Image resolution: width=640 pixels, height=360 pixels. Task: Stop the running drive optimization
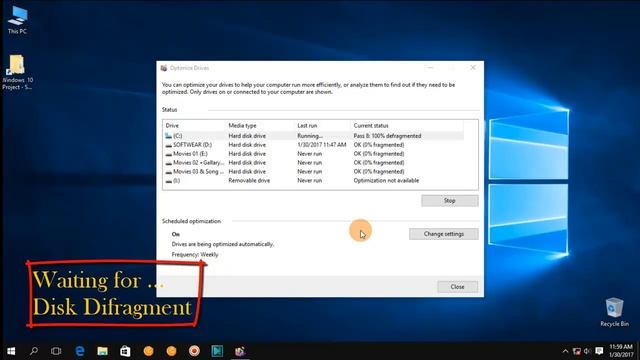(449, 200)
